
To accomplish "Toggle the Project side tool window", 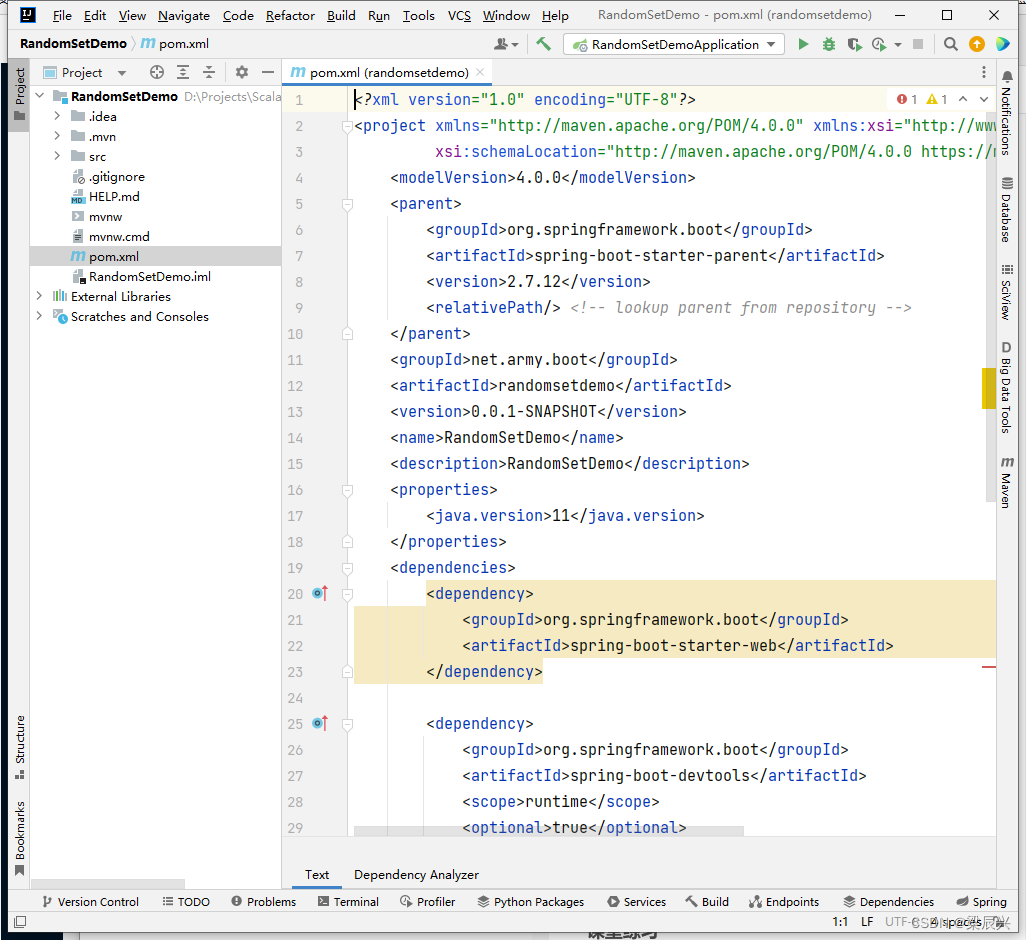I will [20, 94].
